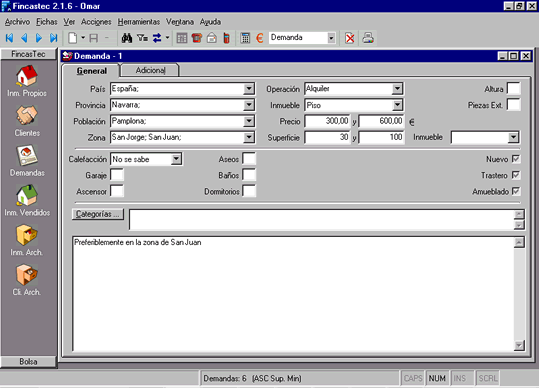Viewport: 539px width, 388px height.
Task: Open the calculator tool
Action: pyautogui.click(x=245, y=38)
